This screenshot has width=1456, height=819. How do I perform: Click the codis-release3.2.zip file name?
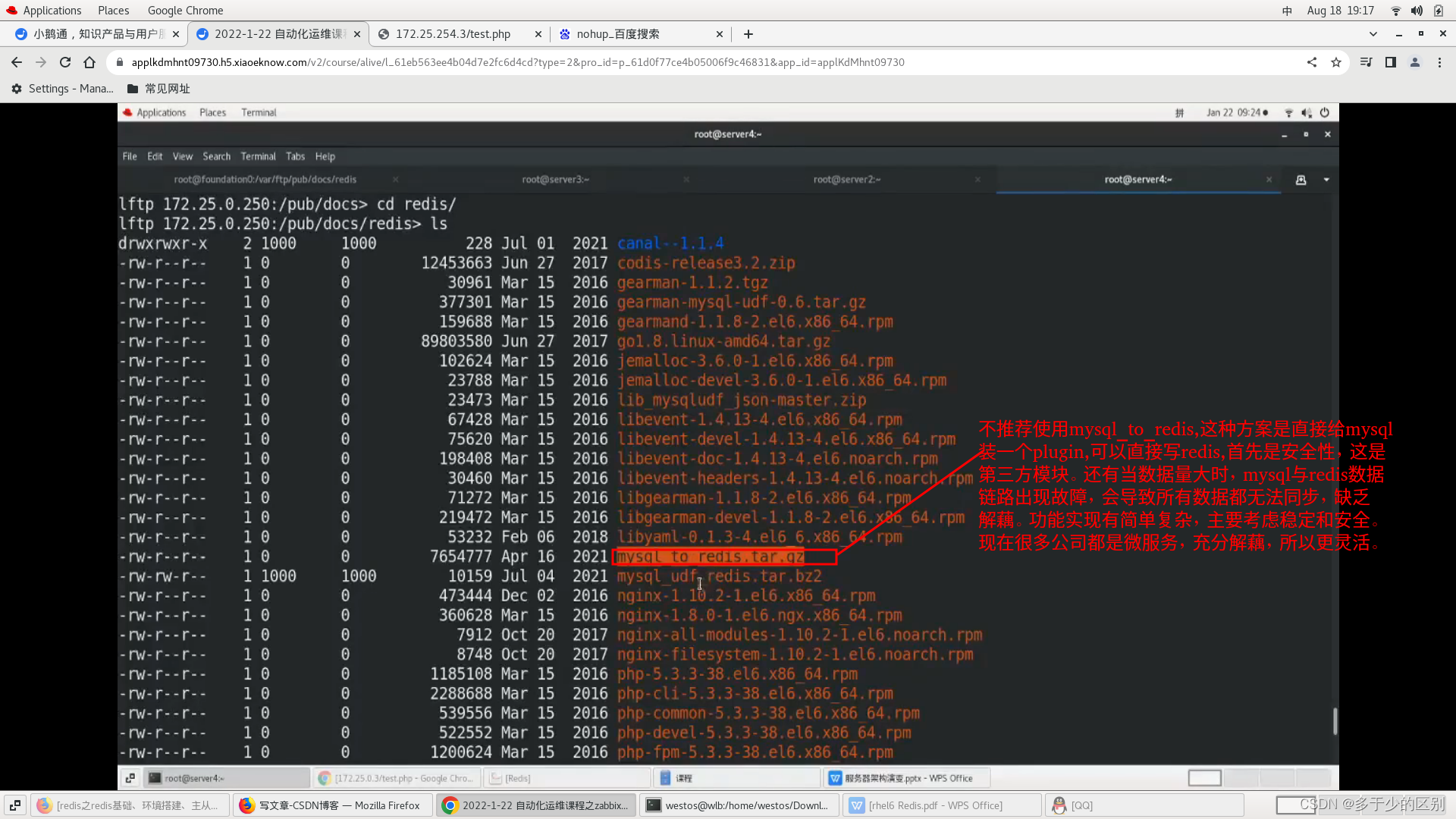(x=706, y=263)
